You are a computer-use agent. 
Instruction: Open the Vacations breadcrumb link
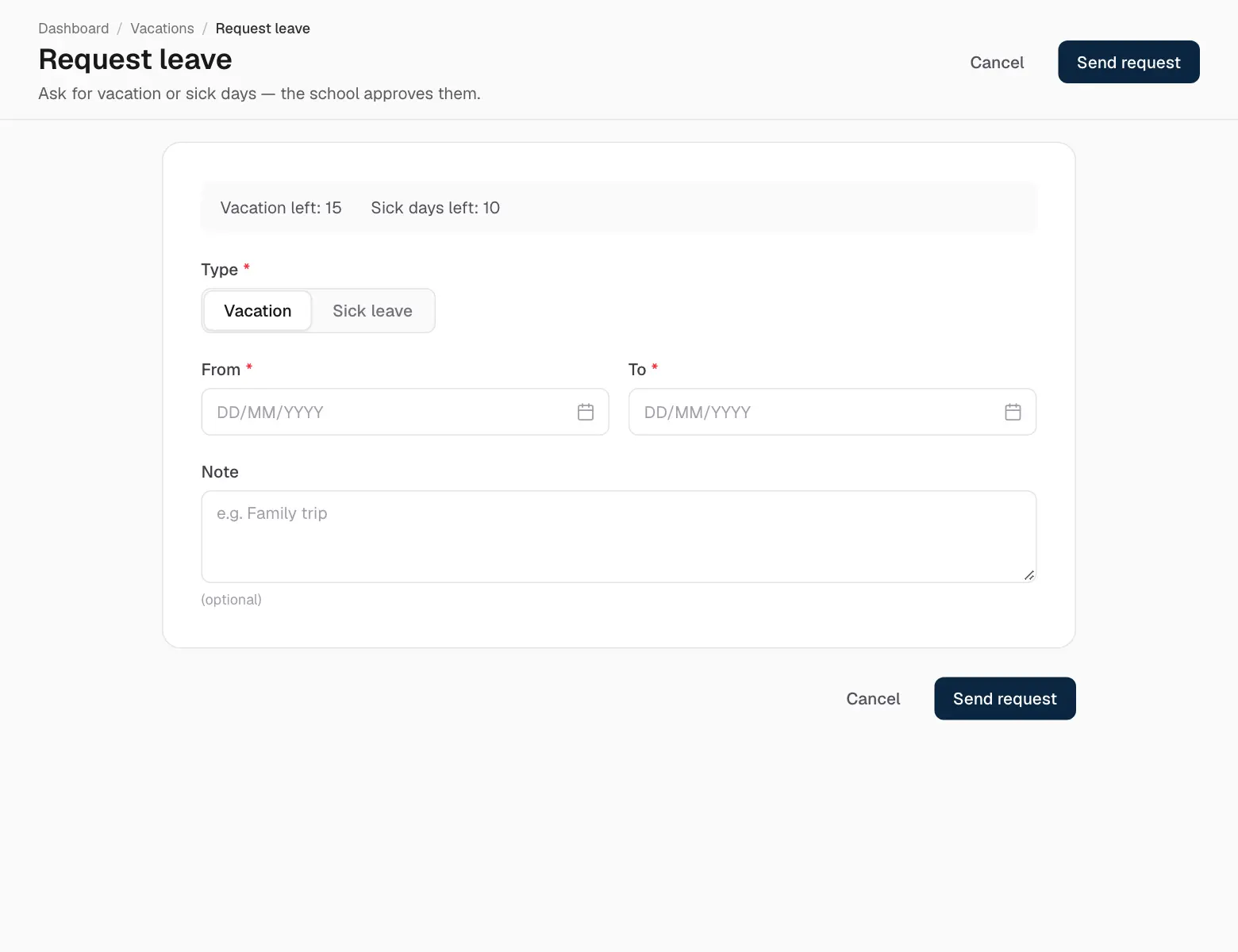pyautogui.click(x=162, y=29)
